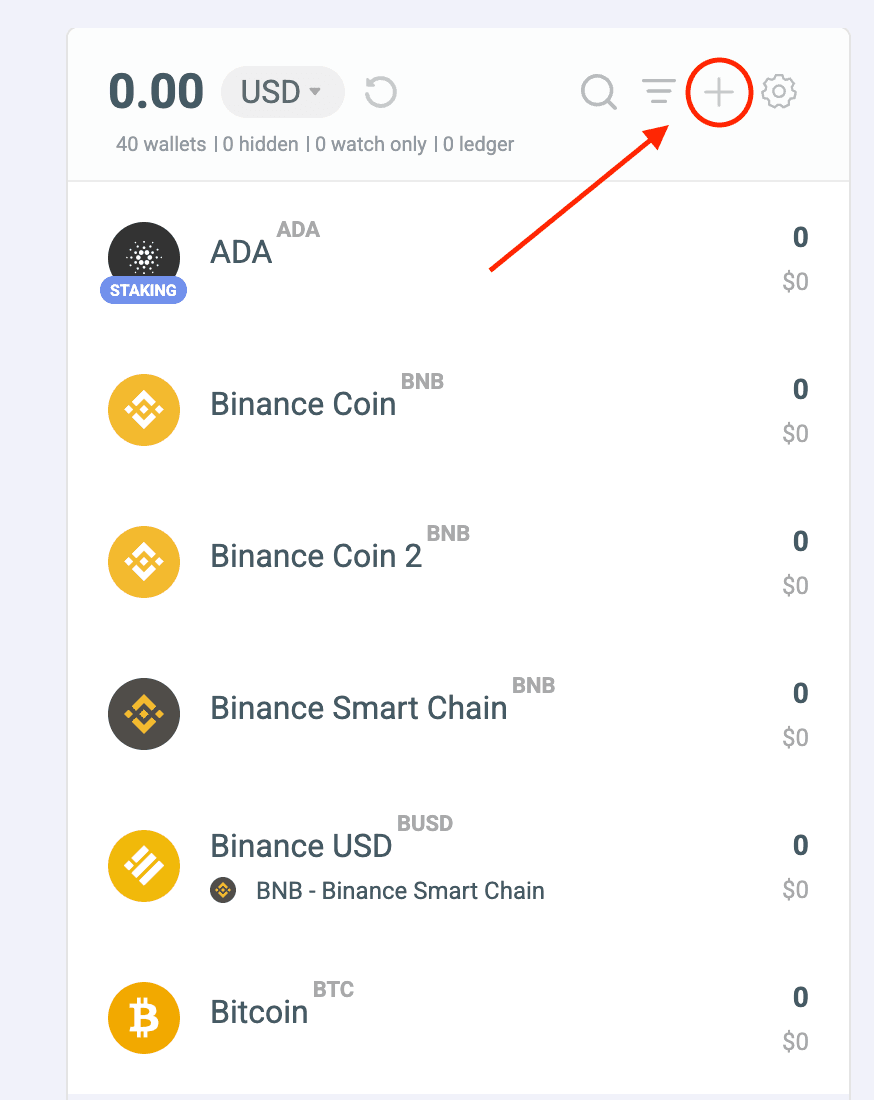Select the Binance Coin 2 wallet
Image resolution: width=874 pixels, height=1100 pixels.
pos(458,562)
